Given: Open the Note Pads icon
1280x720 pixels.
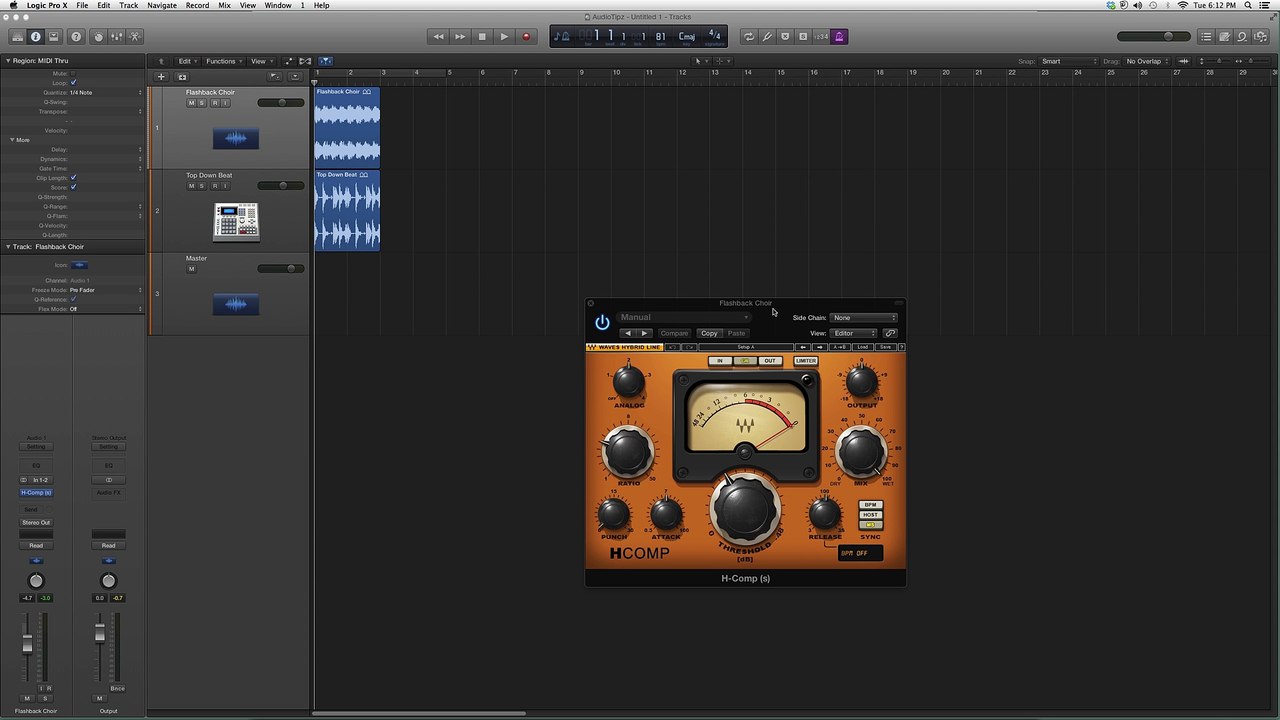Looking at the screenshot, I should coord(1224,37).
